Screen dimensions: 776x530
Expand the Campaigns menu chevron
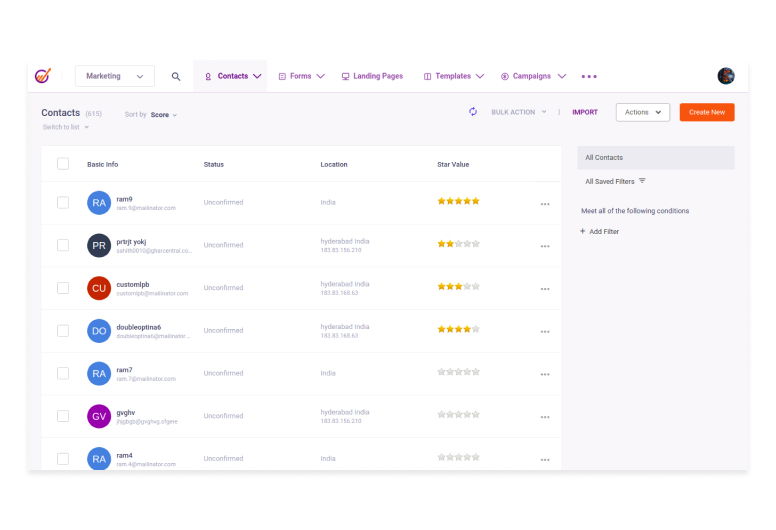pyautogui.click(x=561, y=76)
